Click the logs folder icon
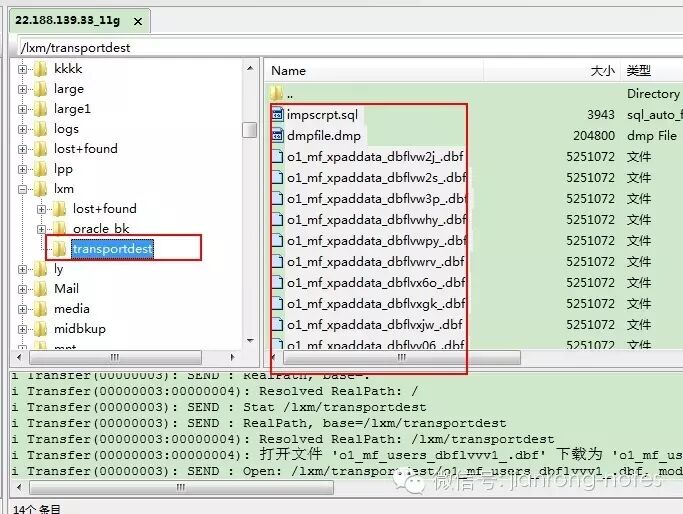The width and height of the screenshot is (683, 514). click(41, 129)
